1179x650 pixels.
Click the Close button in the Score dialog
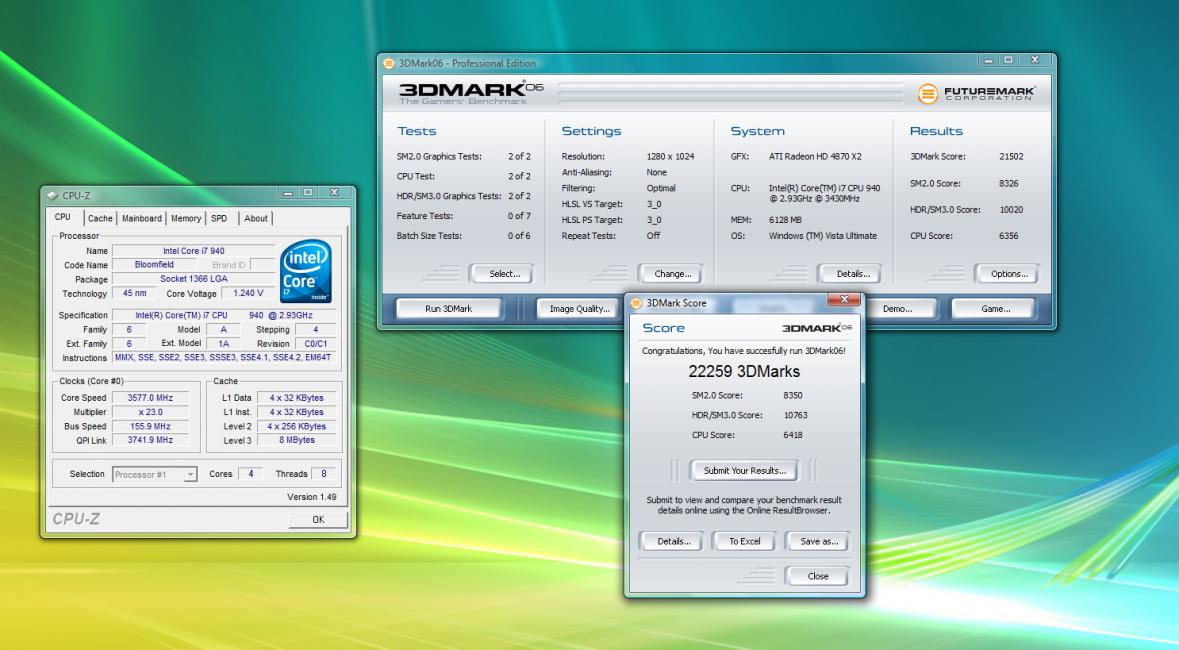coord(817,576)
